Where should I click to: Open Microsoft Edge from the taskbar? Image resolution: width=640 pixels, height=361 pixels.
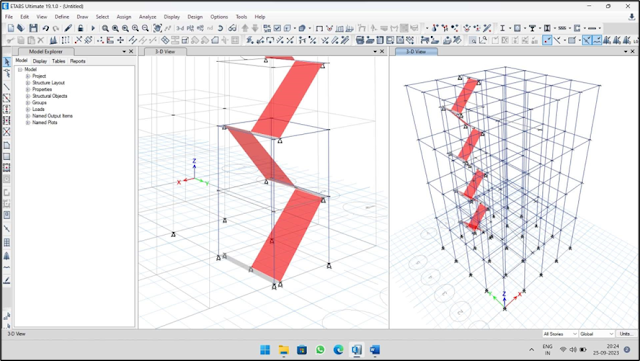[x=338, y=350]
